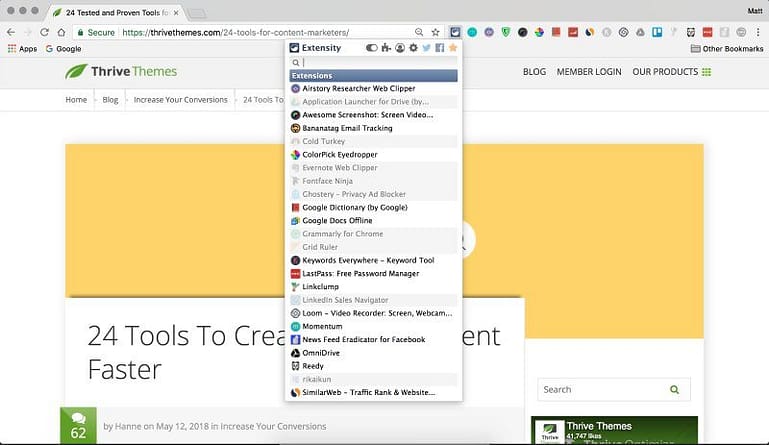Open the Trello toolbar extension icon

[657, 32]
